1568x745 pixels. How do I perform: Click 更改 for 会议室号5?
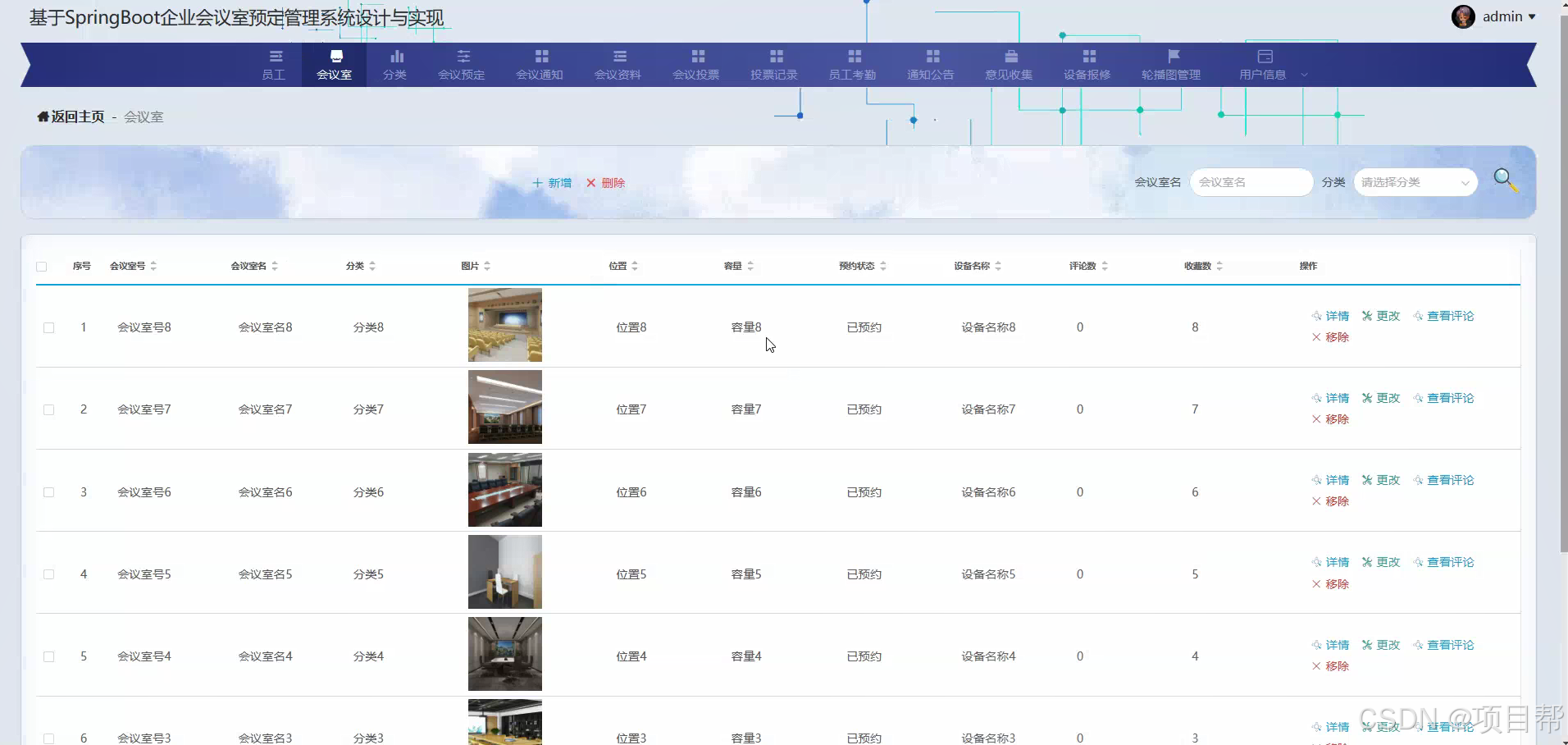(x=1381, y=562)
